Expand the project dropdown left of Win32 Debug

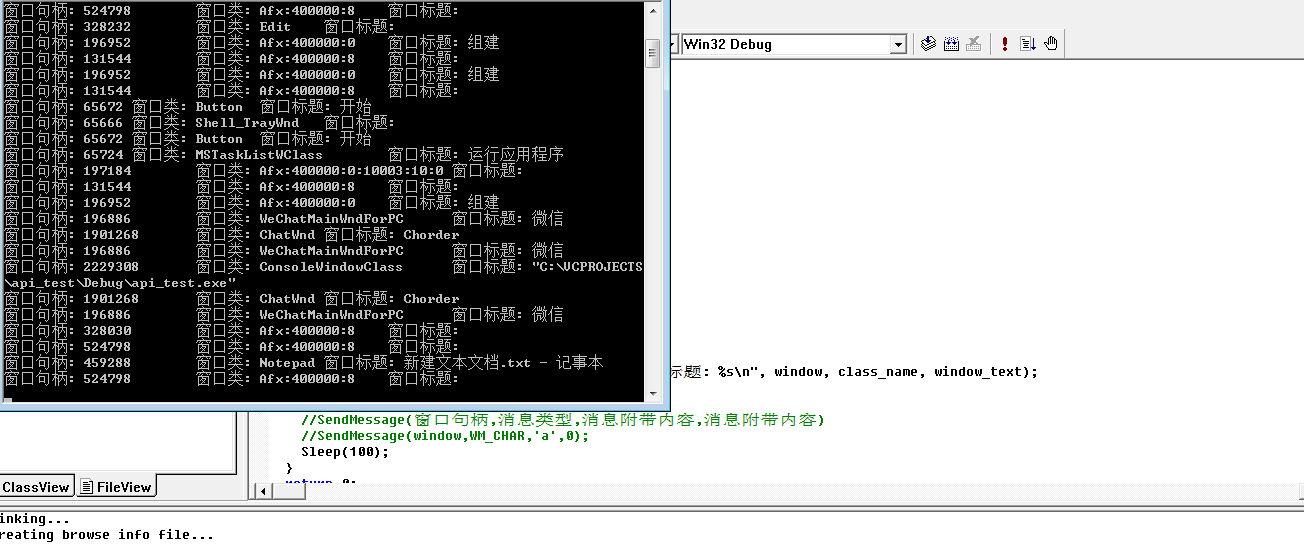click(674, 44)
